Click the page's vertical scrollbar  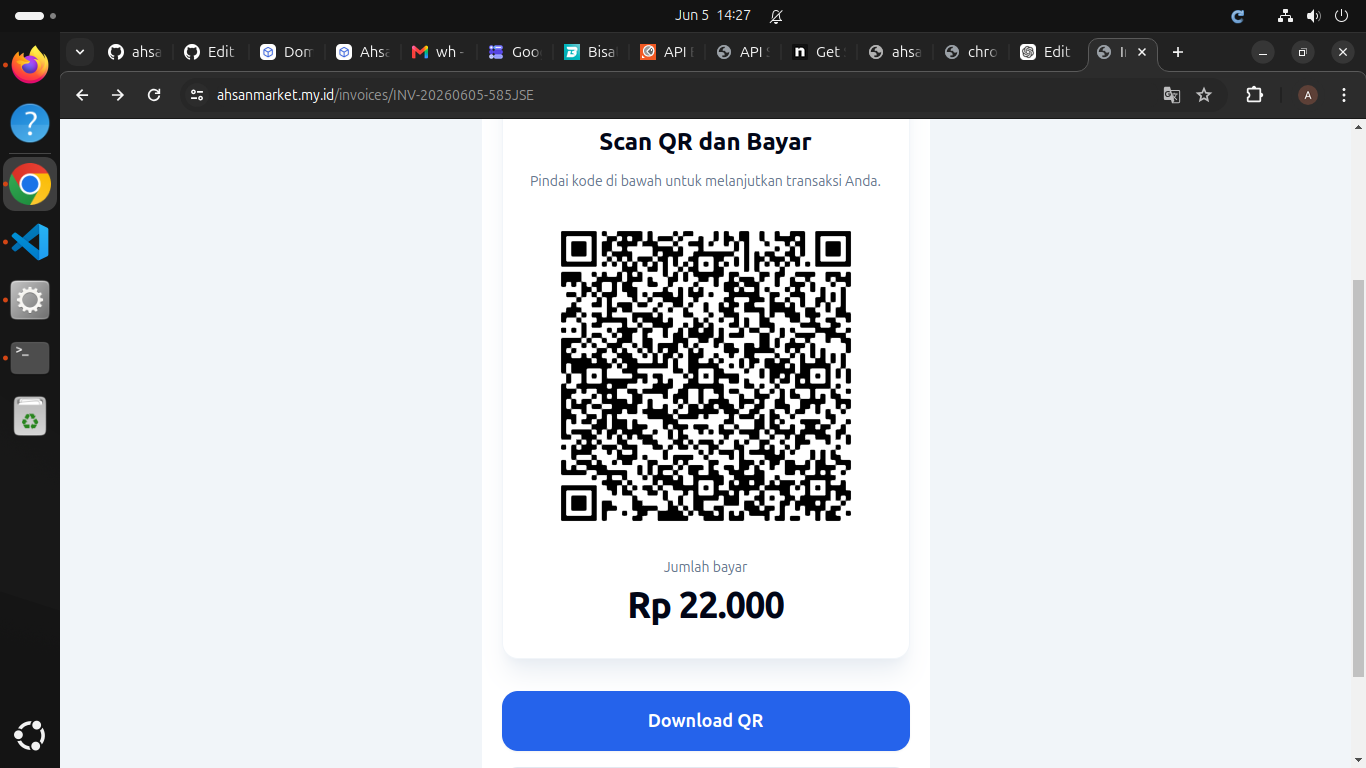tap(1357, 480)
